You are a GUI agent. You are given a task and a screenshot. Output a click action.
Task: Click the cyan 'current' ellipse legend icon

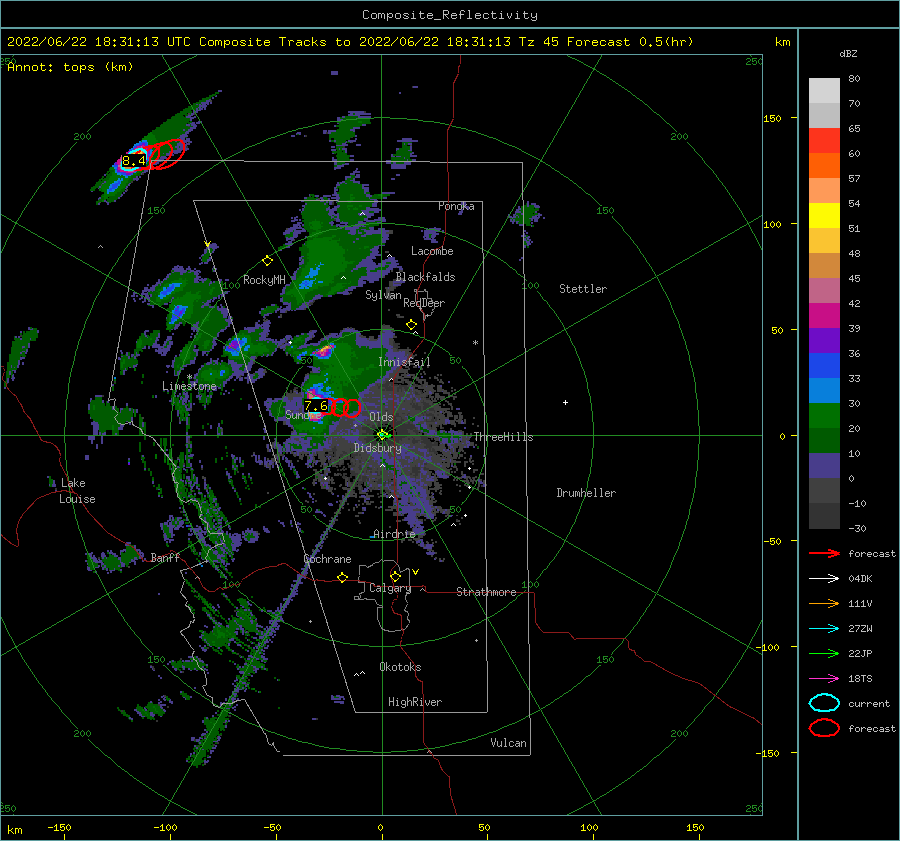pyautogui.click(x=824, y=703)
